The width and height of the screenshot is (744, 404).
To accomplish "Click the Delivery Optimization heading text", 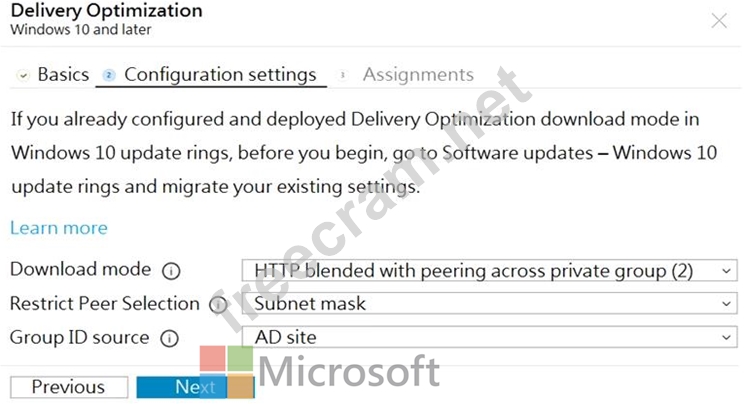I will 106,10.
